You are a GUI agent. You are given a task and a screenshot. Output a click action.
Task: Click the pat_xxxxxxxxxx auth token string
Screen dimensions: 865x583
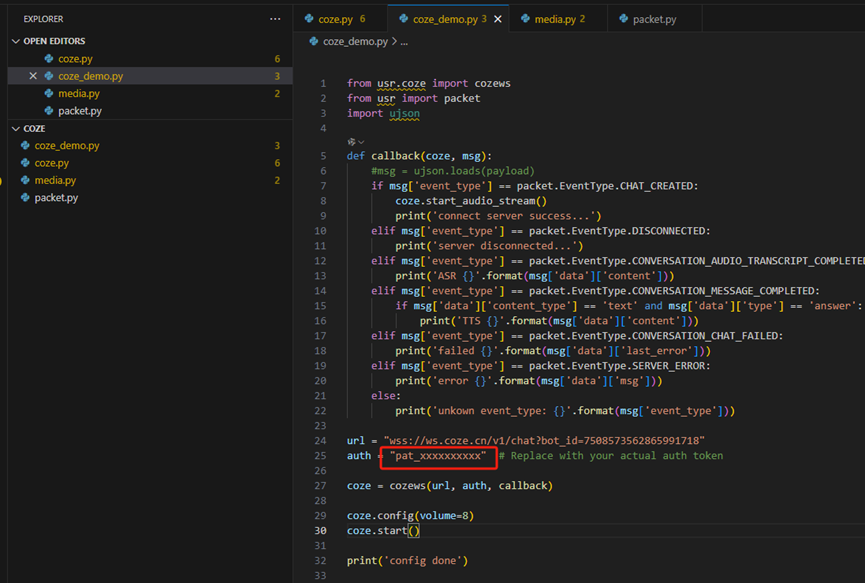(x=438, y=456)
